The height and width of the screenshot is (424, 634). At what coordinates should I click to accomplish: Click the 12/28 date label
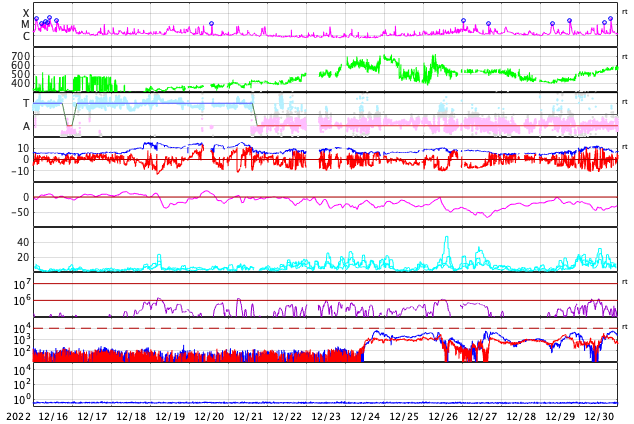point(521,416)
